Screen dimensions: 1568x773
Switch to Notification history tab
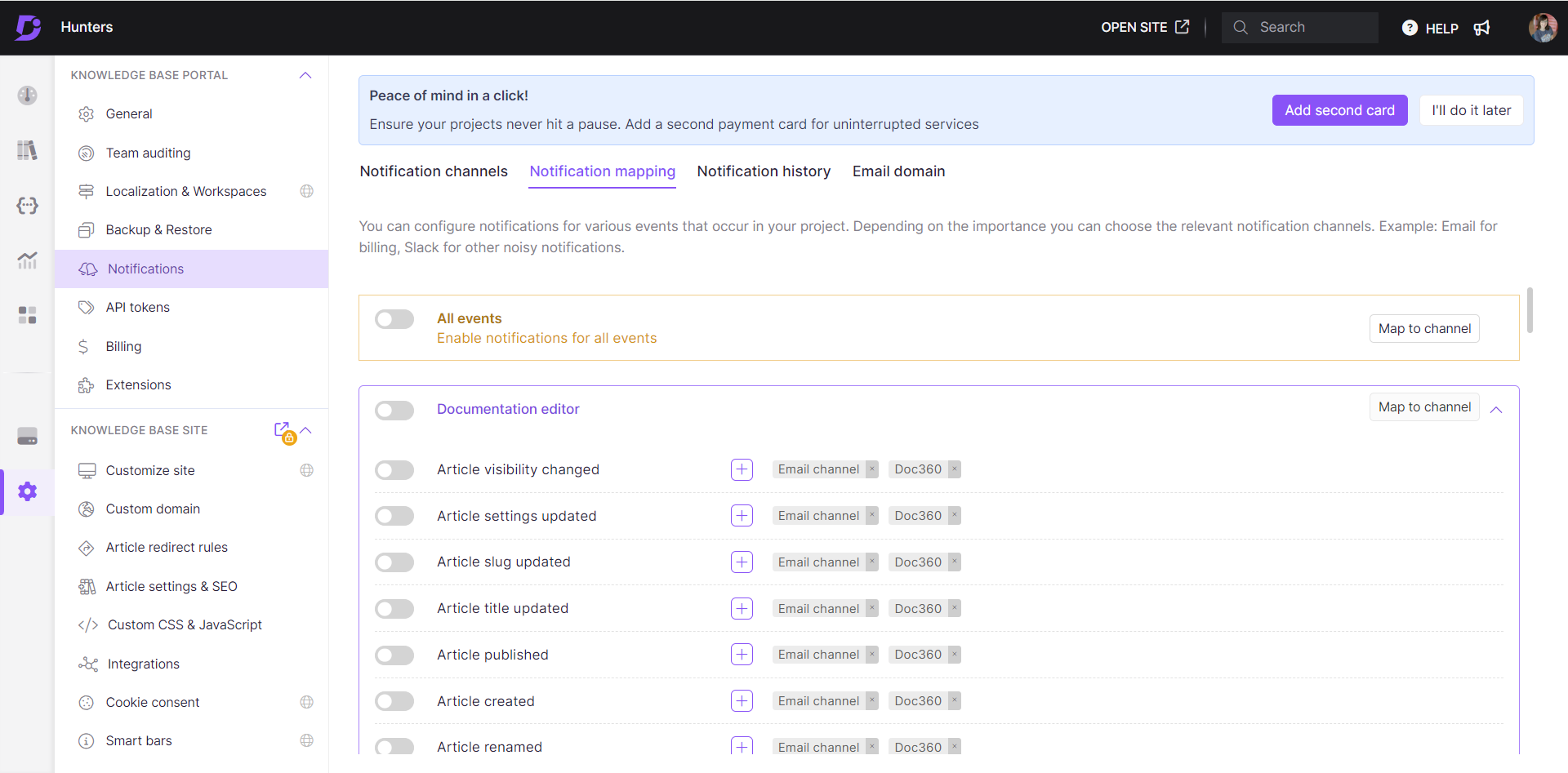point(764,171)
